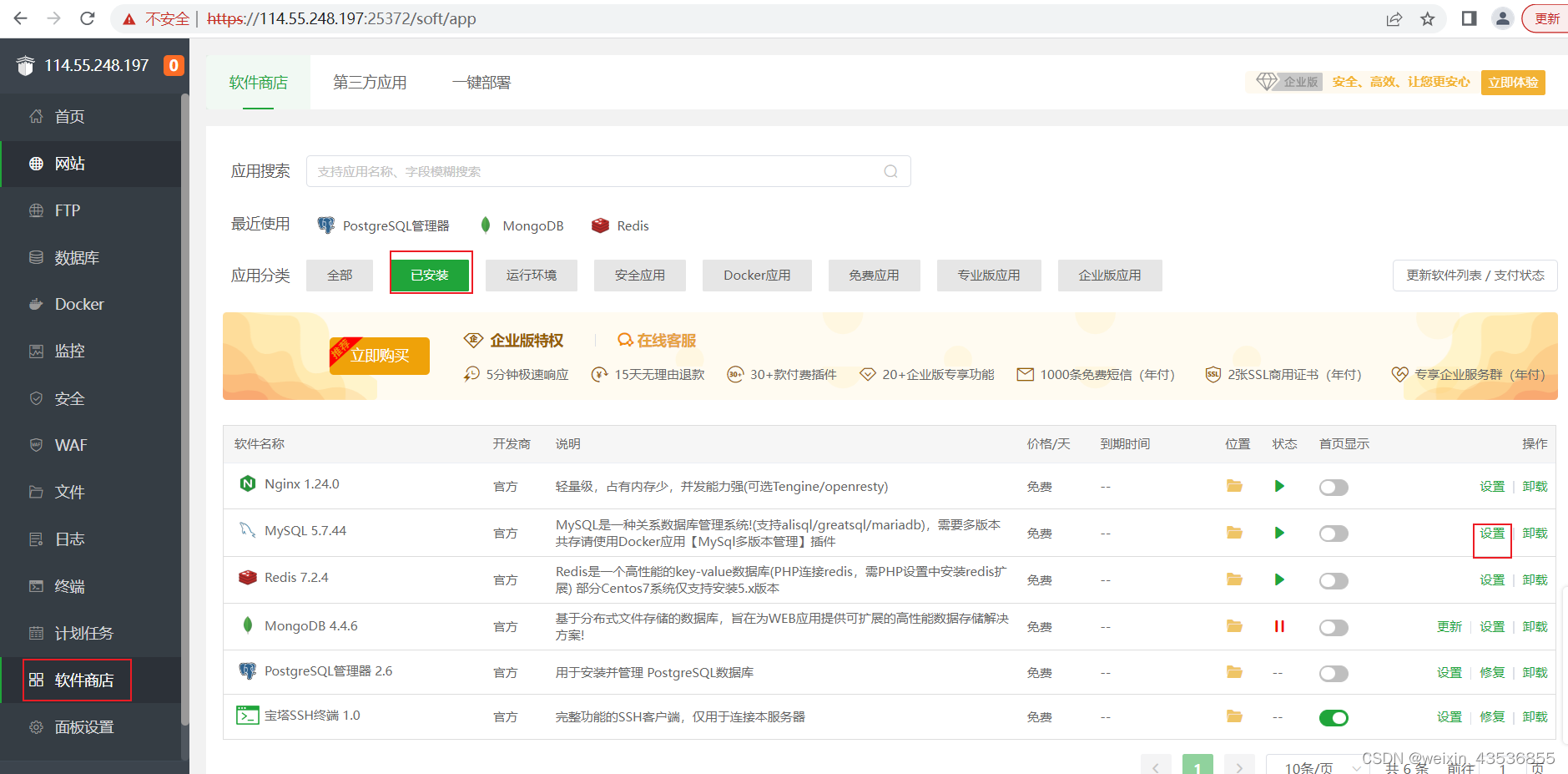Open recently used MongoDB
Image resolution: width=1568 pixels, height=774 pixels.
point(522,225)
